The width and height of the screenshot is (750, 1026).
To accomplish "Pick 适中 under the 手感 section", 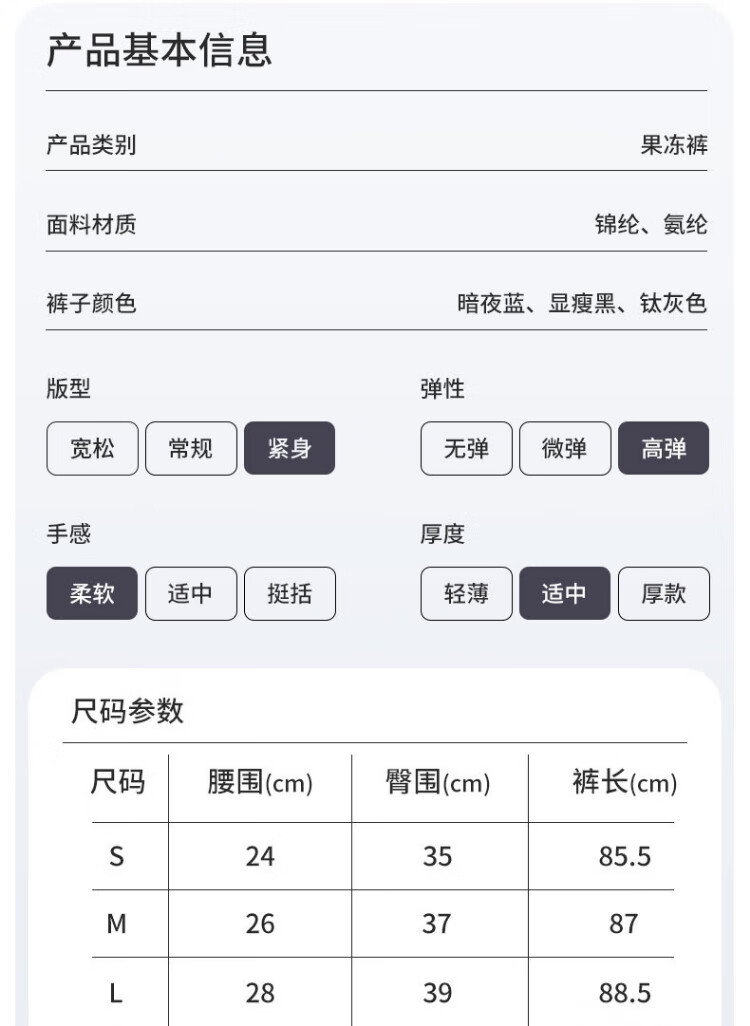I will pyautogui.click(x=191, y=594).
